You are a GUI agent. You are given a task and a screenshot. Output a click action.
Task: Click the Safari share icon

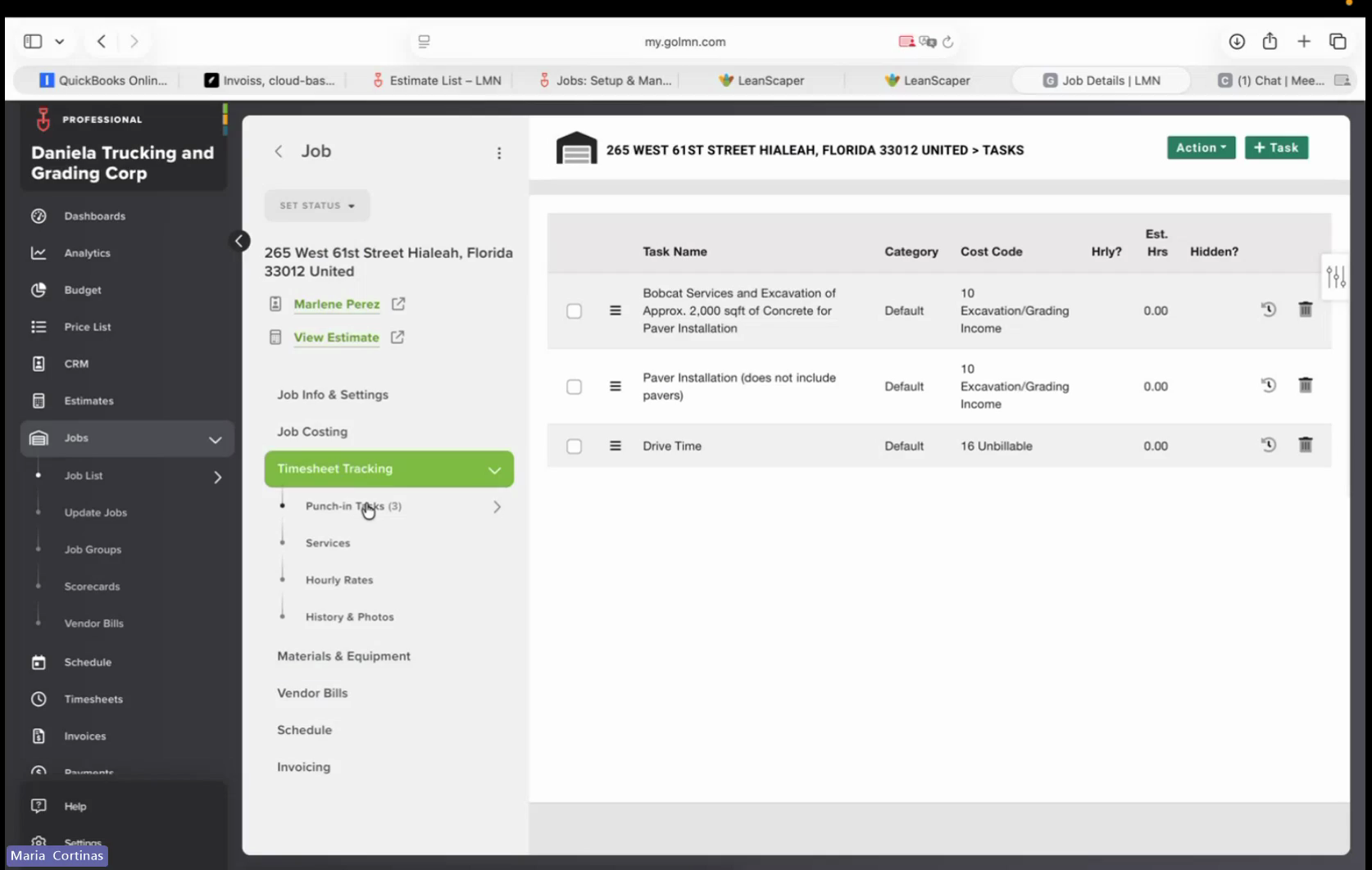(1270, 41)
